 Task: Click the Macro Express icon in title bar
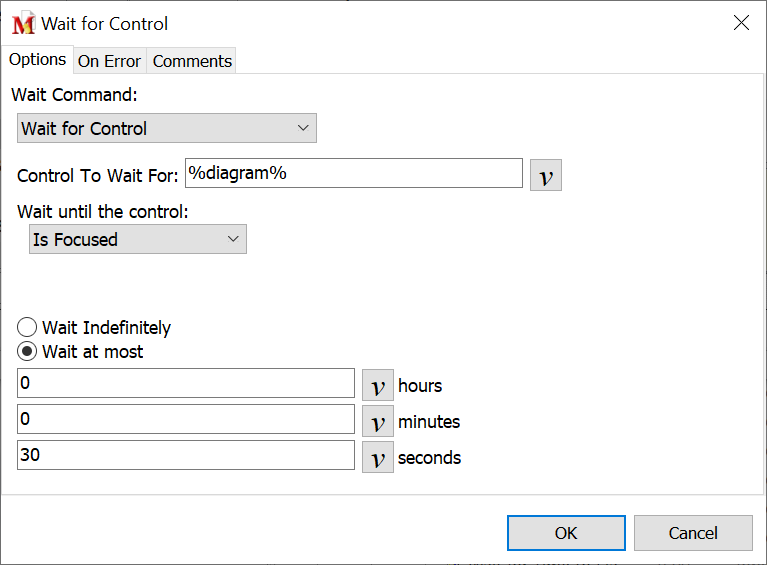pyautogui.click(x=23, y=24)
